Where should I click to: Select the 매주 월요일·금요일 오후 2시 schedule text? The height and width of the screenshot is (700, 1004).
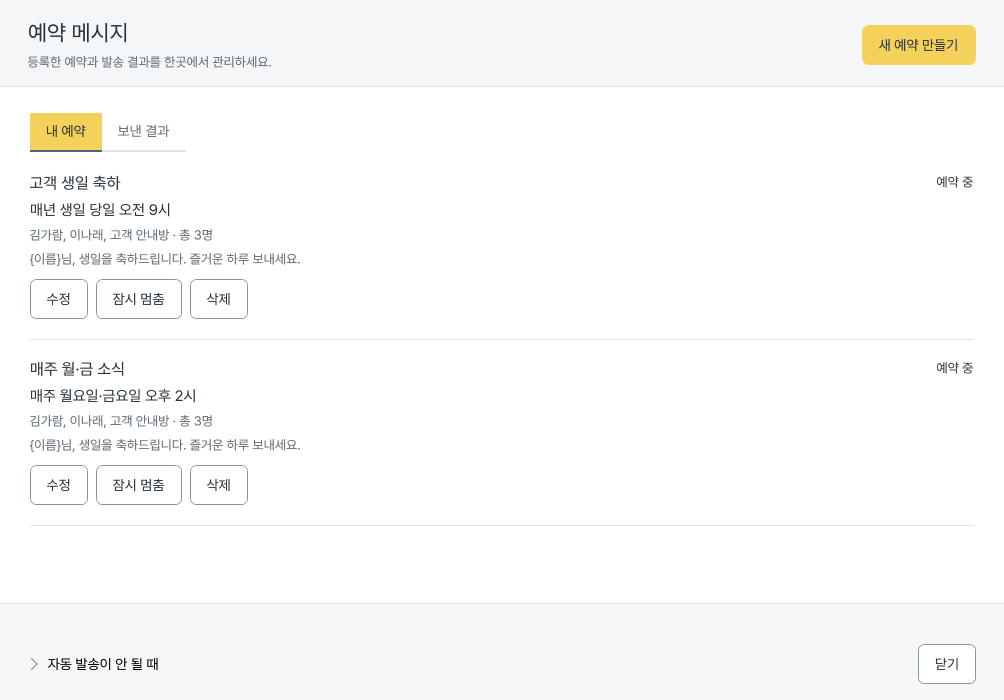113,396
